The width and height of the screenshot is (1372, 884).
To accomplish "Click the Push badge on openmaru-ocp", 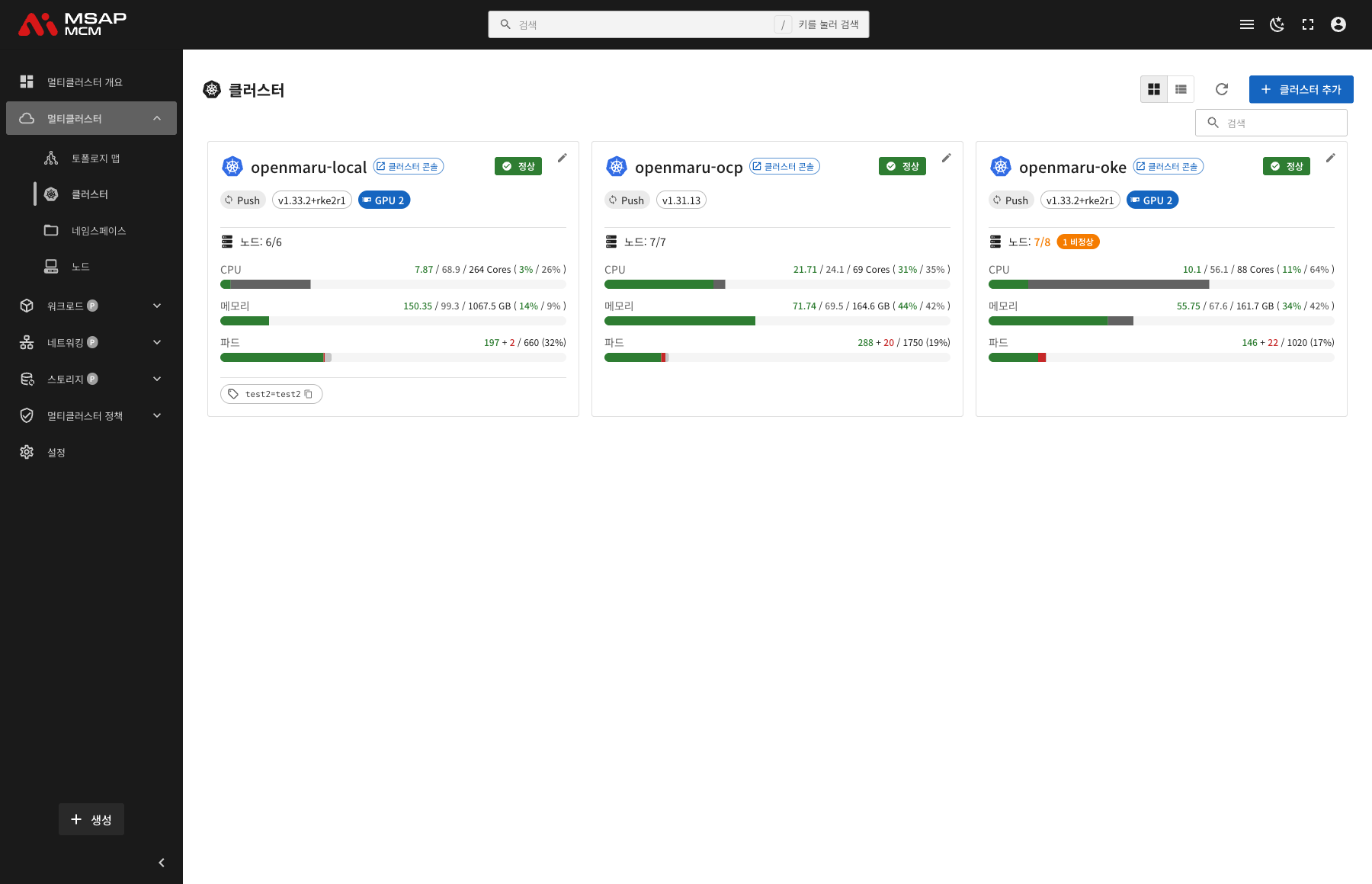I will coord(627,200).
